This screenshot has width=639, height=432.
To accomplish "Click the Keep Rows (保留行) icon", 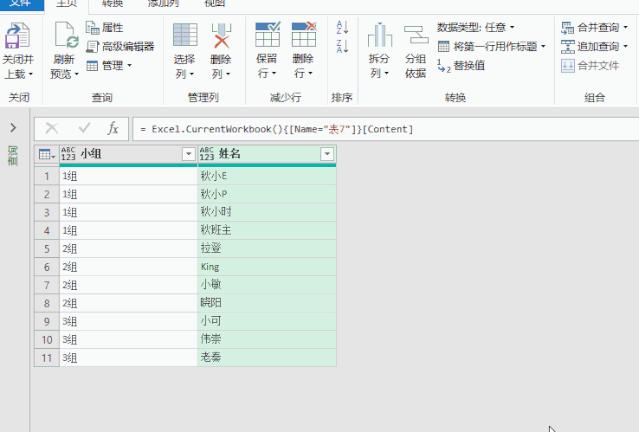I will (x=267, y=35).
